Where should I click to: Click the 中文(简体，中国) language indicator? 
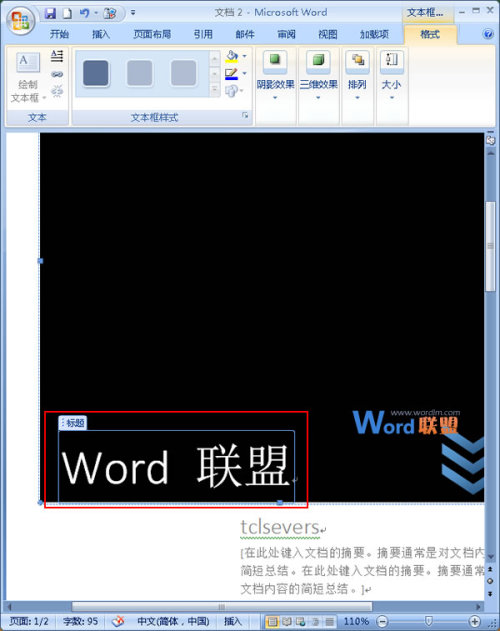pyautogui.click(x=173, y=621)
